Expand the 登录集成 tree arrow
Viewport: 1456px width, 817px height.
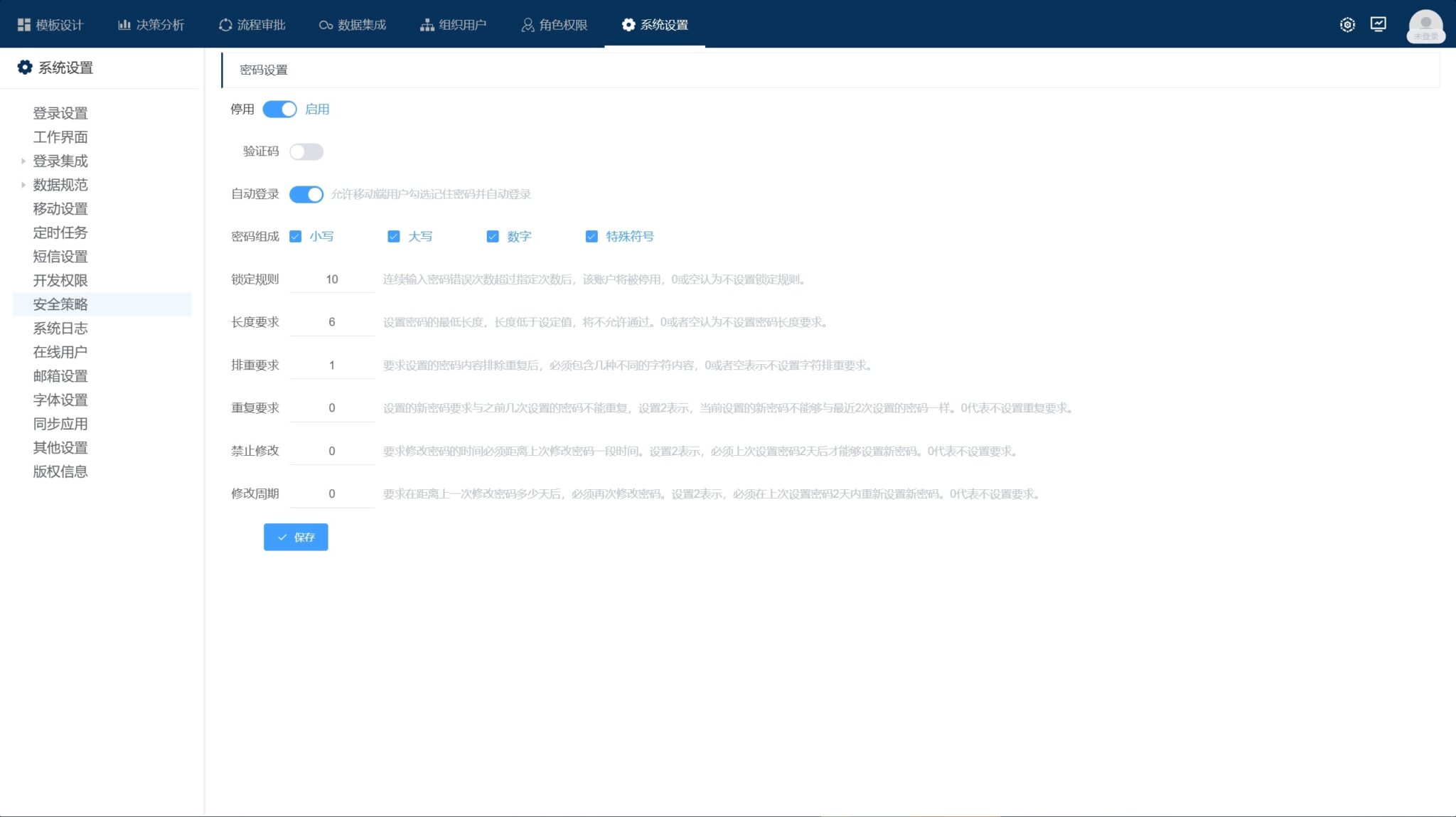[23, 161]
